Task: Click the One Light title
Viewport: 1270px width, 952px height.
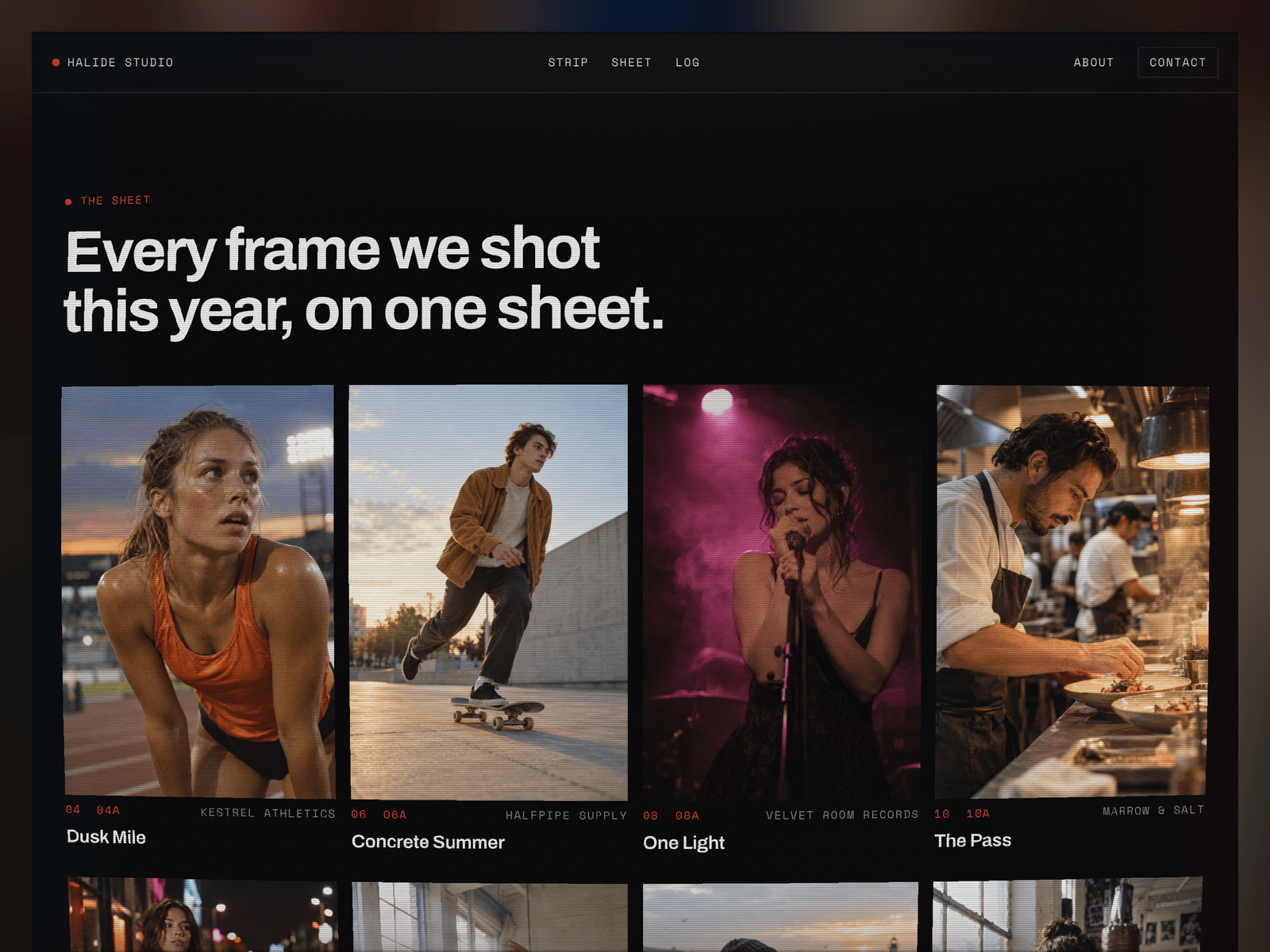Action: point(684,843)
